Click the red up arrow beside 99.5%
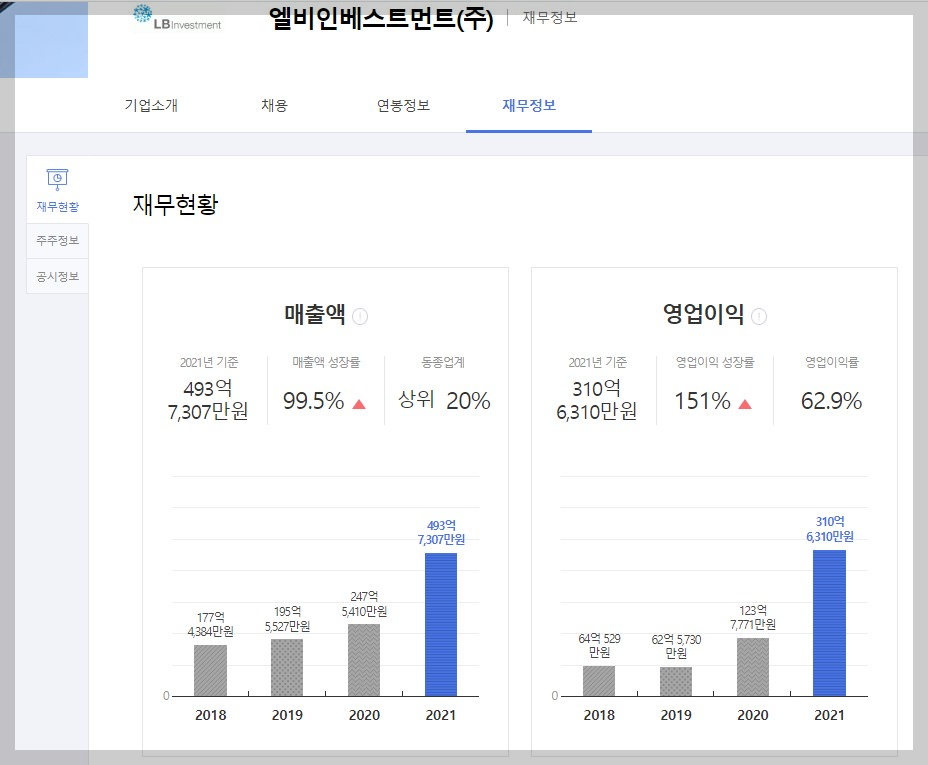Image resolution: width=928 pixels, height=765 pixels. pos(359,404)
